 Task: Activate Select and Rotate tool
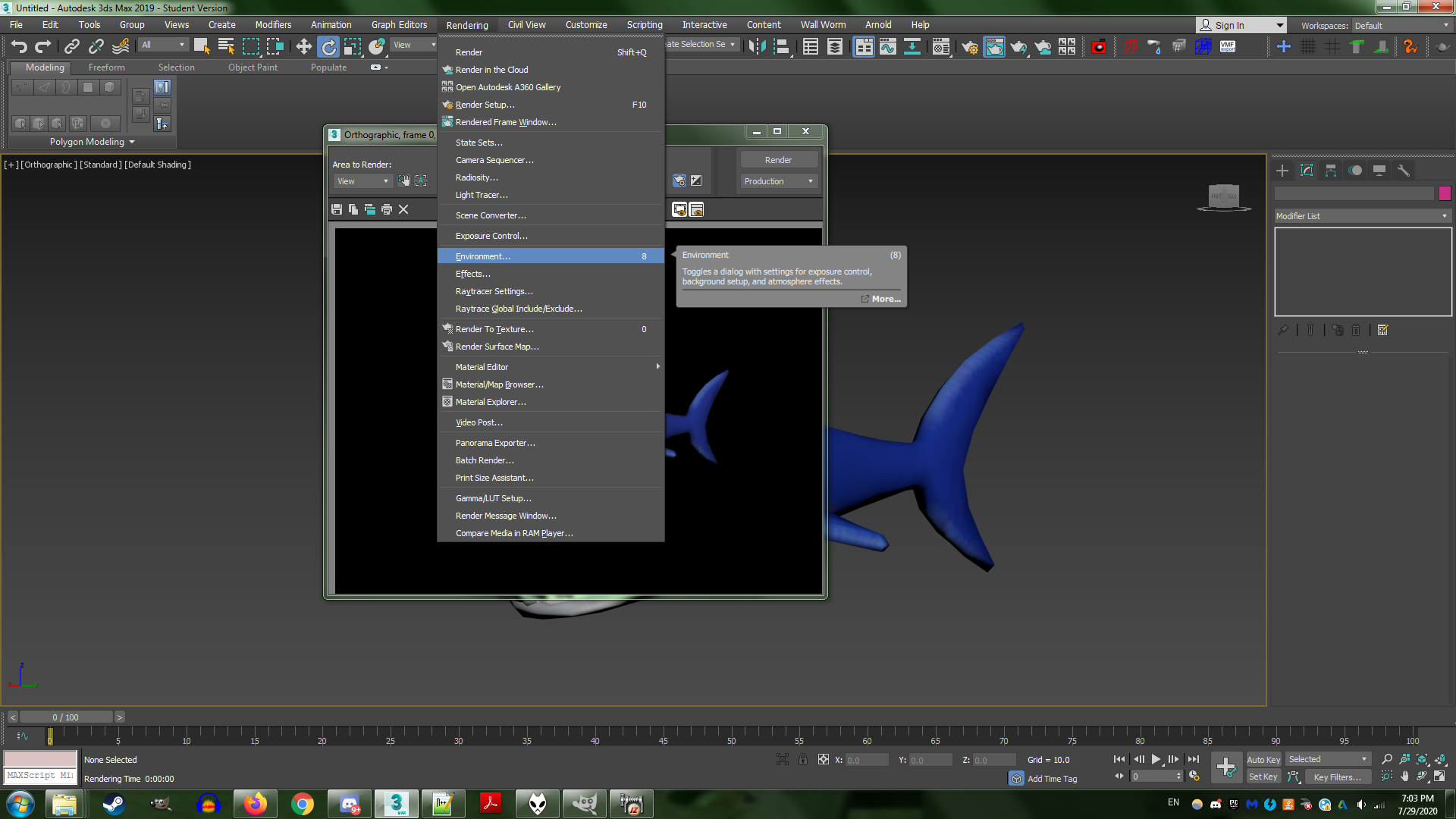[x=328, y=46]
